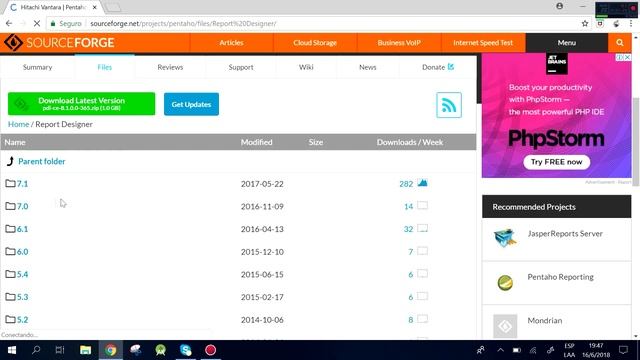Click the red recording app taskbar icon
The height and width of the screenshot is (360, 640).
[211, 350]
